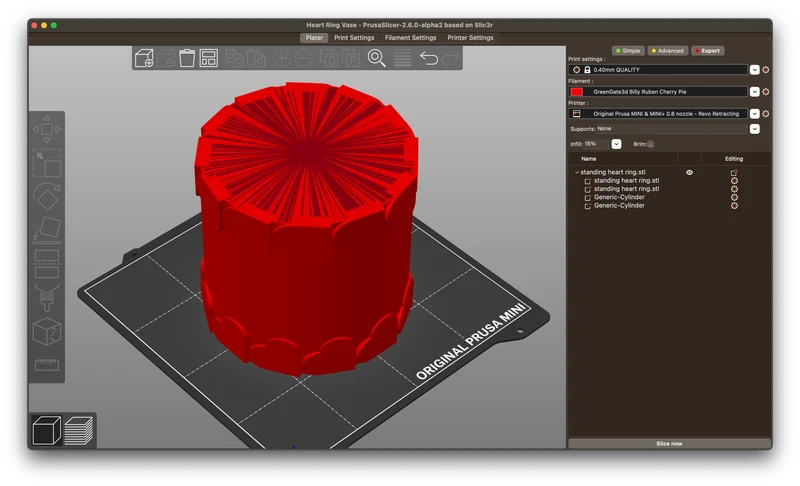The height and width of the screenshot is (486, 800).
Task: Open the Filament Settings tab
Action: click(410, 38)
